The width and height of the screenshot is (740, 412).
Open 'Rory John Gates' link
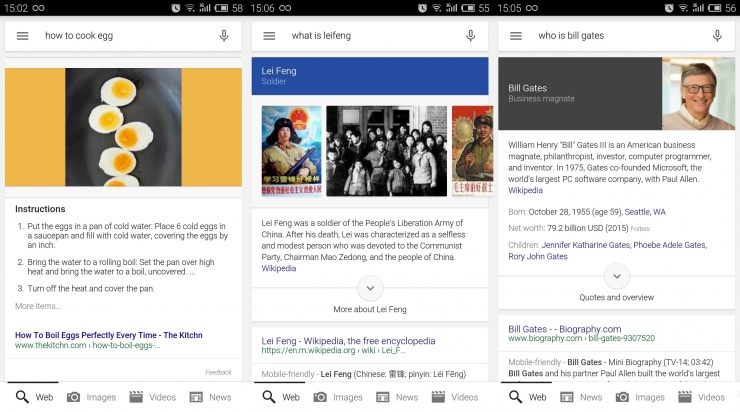[x=538, y=256]
